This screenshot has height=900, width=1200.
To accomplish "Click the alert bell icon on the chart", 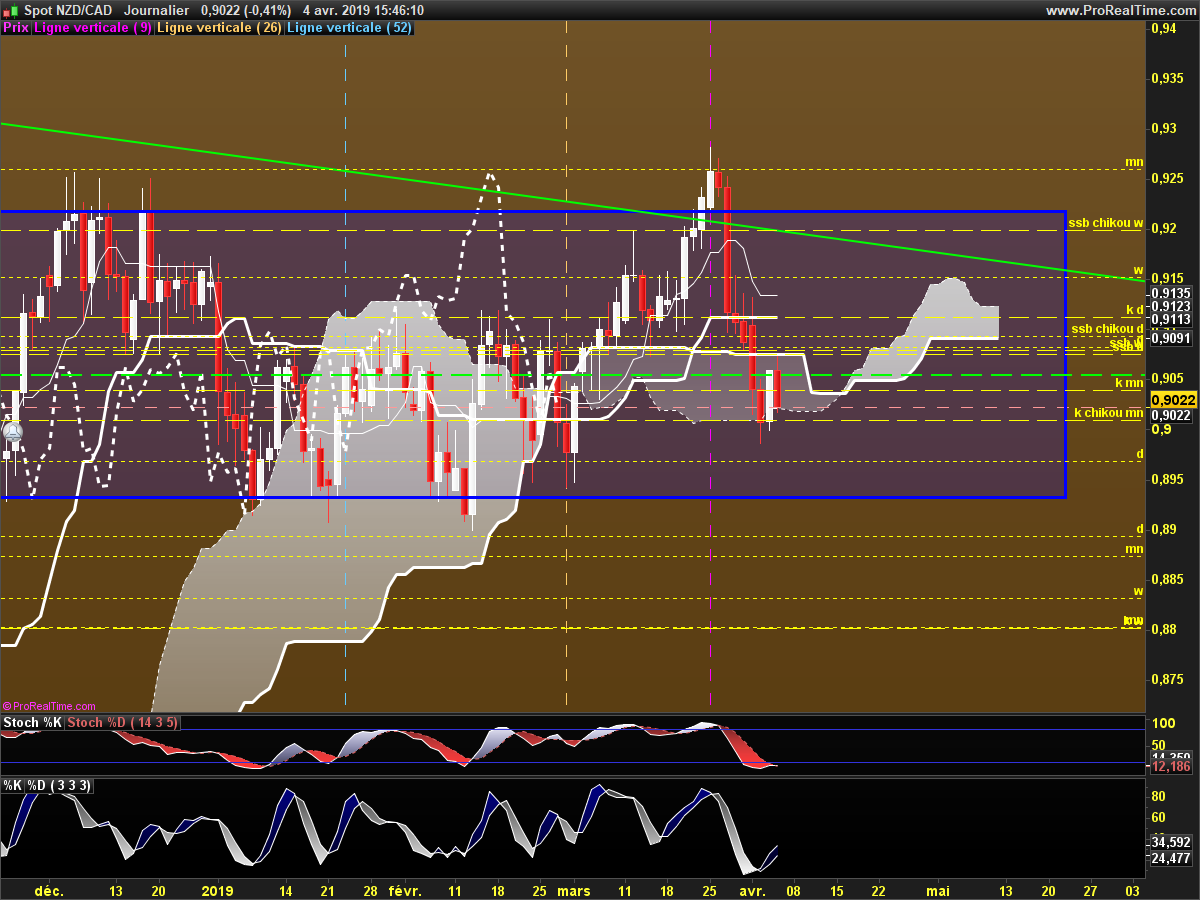I will (x=13, y=432).
